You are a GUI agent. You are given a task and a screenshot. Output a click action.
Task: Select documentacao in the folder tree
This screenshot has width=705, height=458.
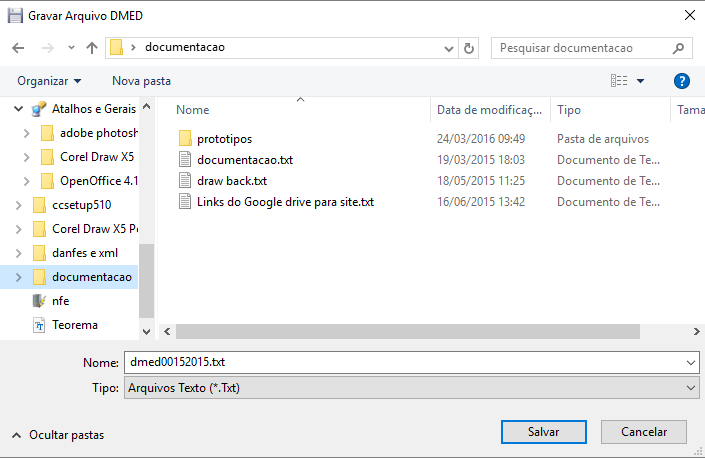[x=92, y=277]
